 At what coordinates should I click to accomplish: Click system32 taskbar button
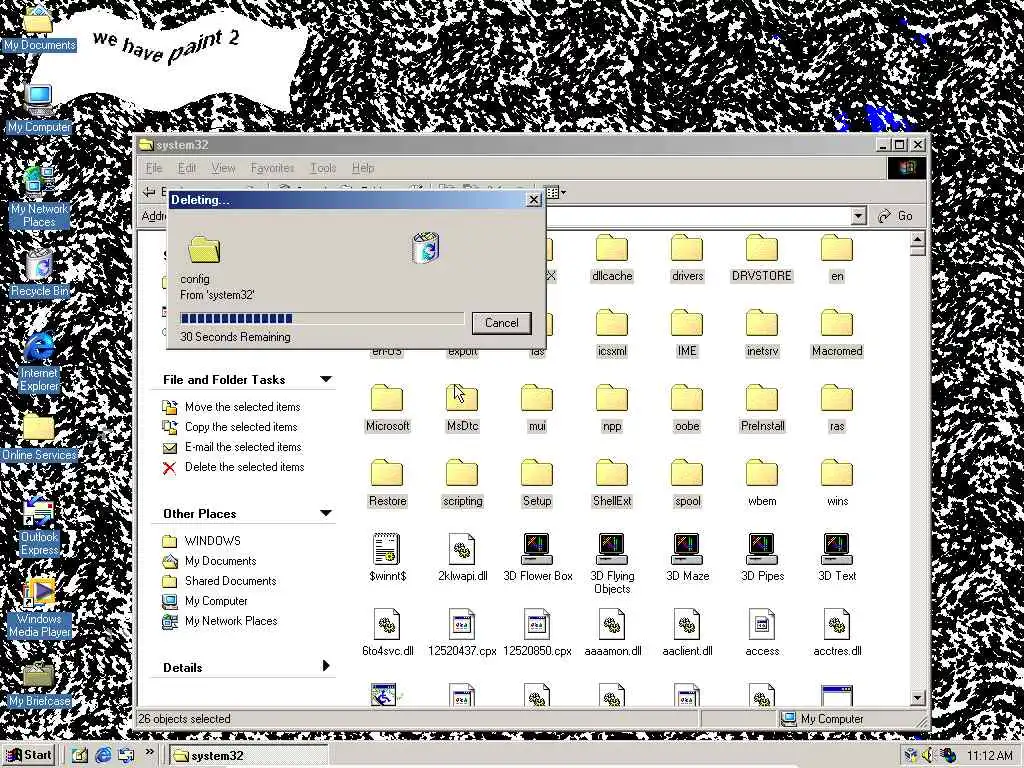click(248, 756)
